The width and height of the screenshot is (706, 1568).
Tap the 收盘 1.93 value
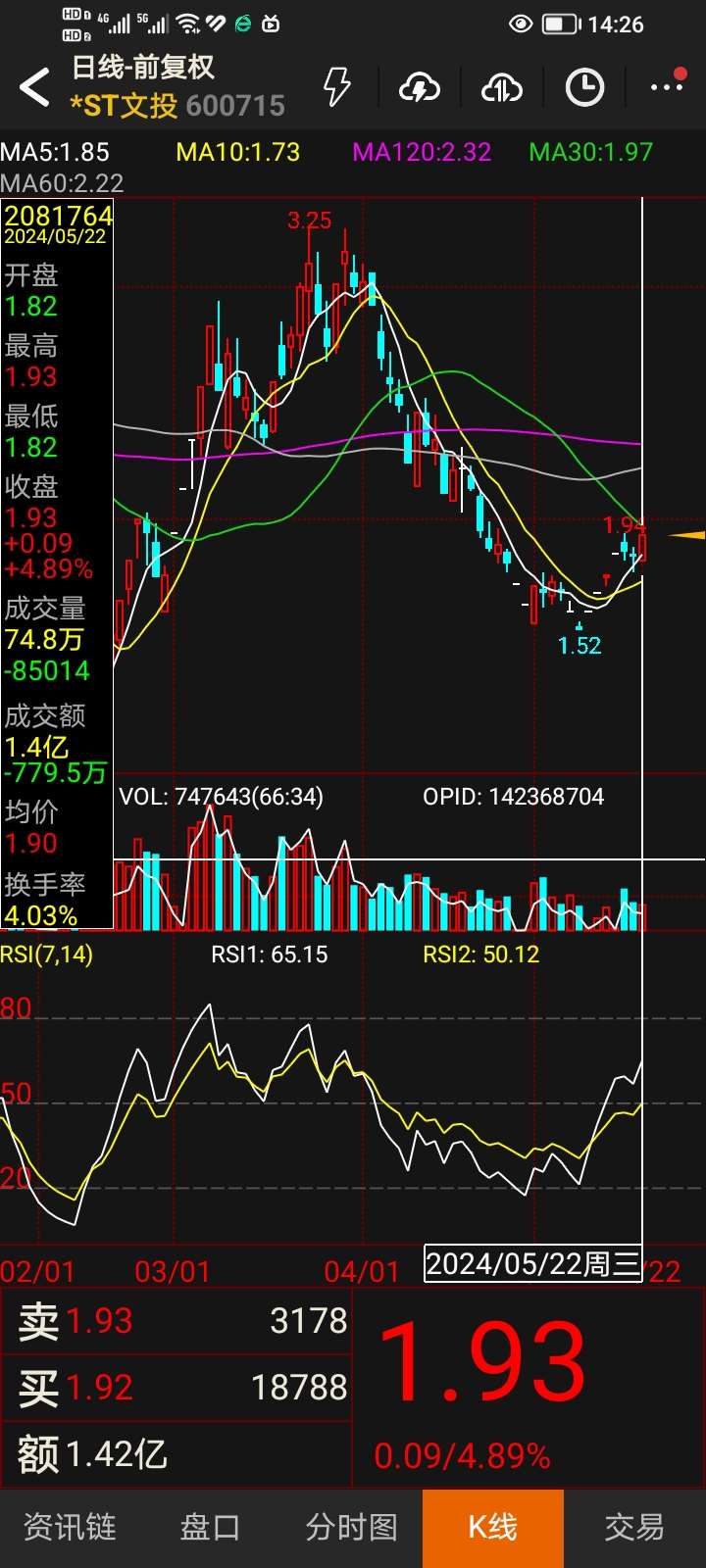tap(31, 518)
